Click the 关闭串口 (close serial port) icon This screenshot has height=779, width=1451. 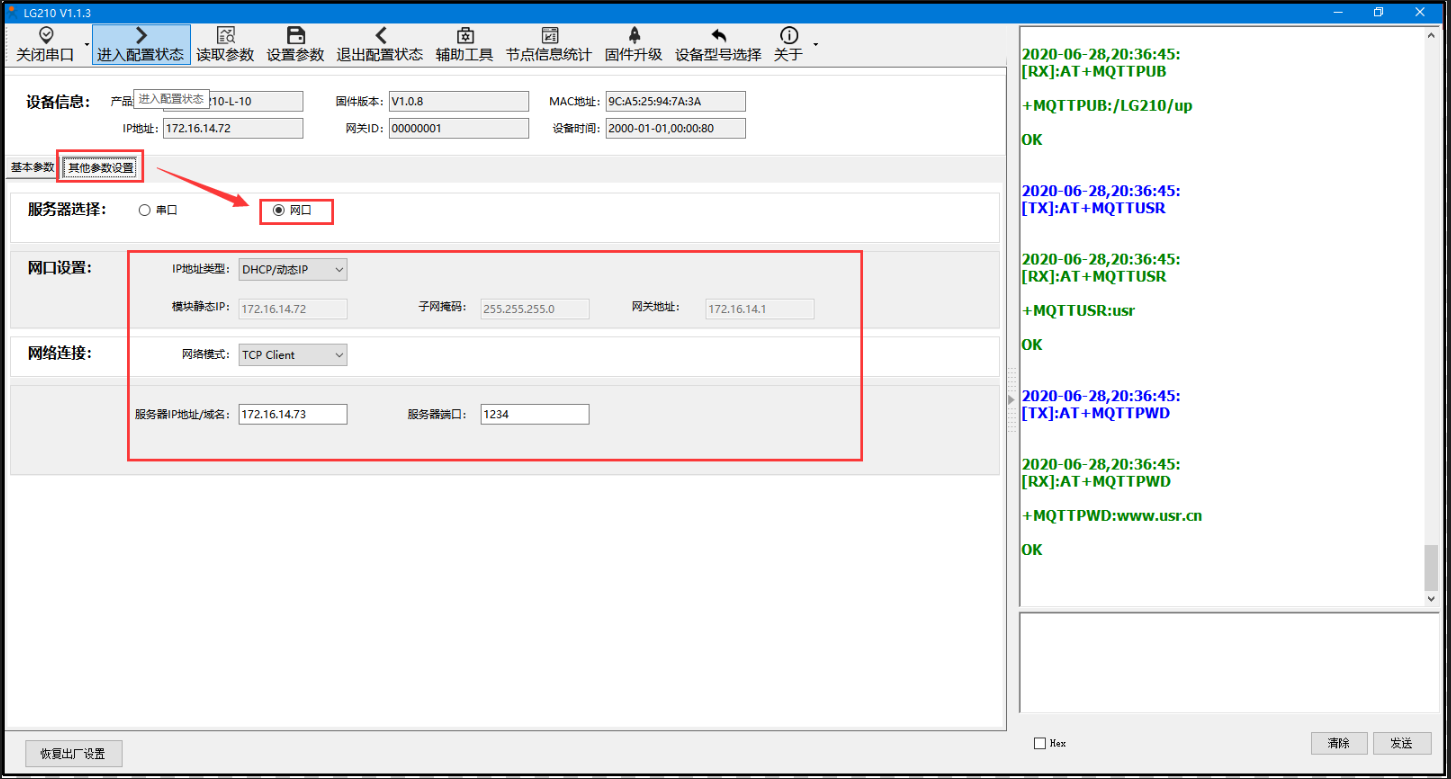45,36
